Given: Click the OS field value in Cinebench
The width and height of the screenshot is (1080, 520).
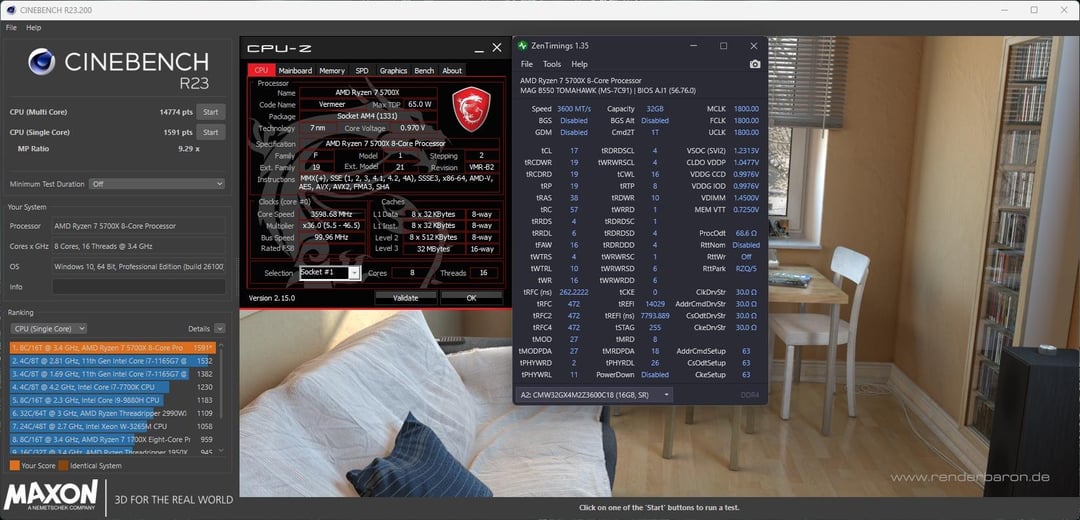Looking at the screenshot, I should pyautogui.click(x=138, y=267).
